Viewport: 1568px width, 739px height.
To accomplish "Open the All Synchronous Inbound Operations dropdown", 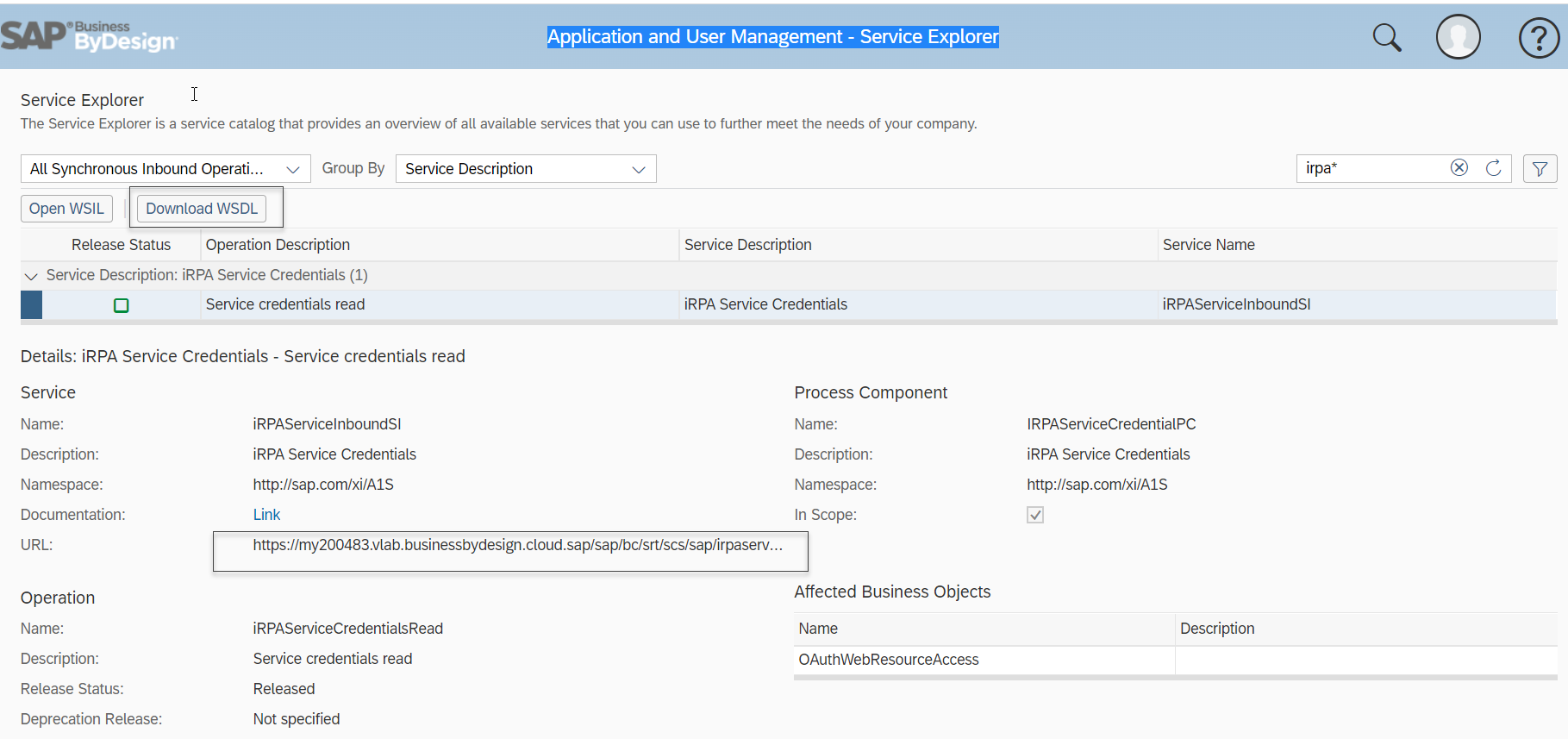I will (166, 169).
